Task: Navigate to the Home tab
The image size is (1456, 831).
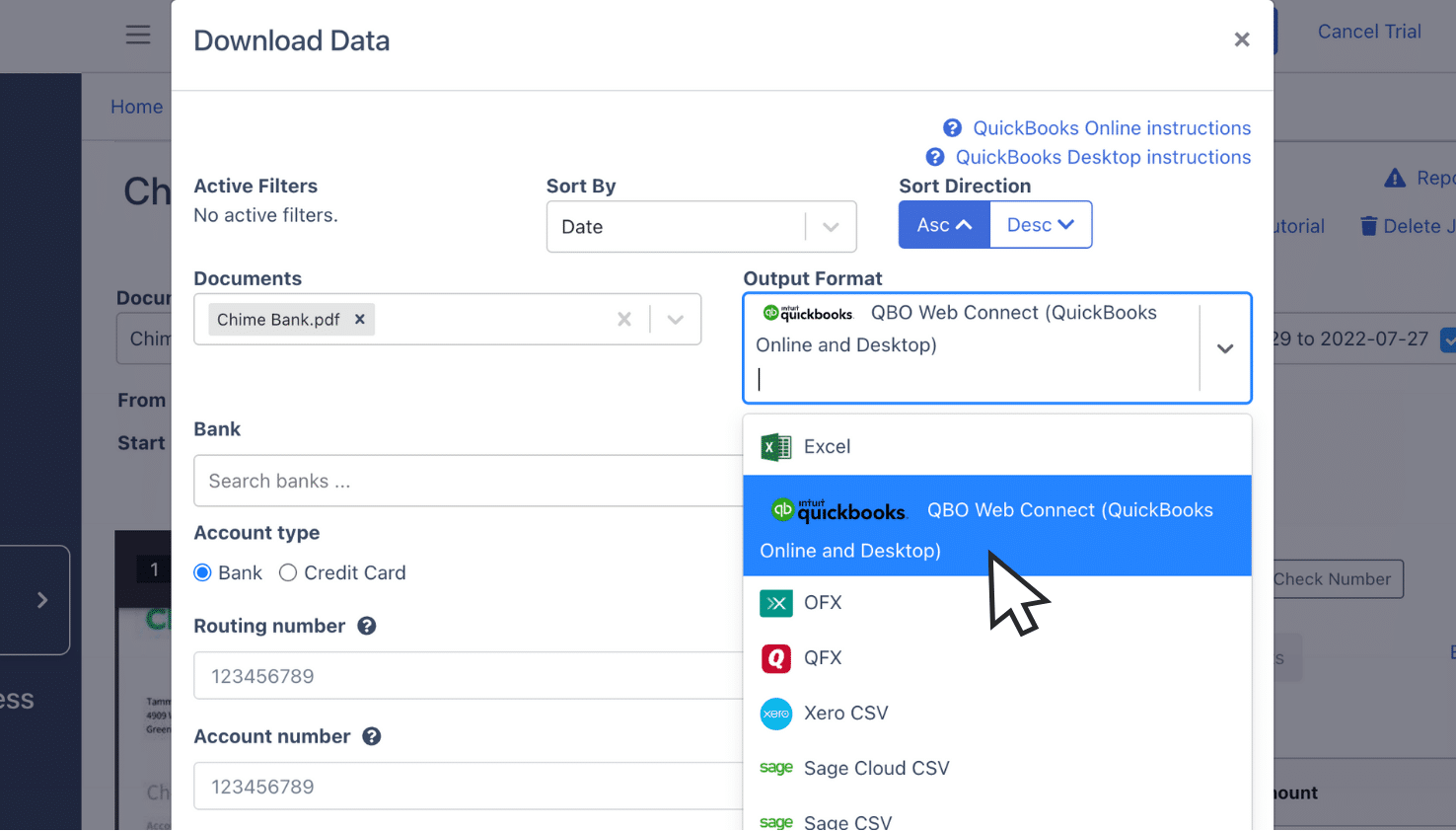Action: tap(137, 107)
